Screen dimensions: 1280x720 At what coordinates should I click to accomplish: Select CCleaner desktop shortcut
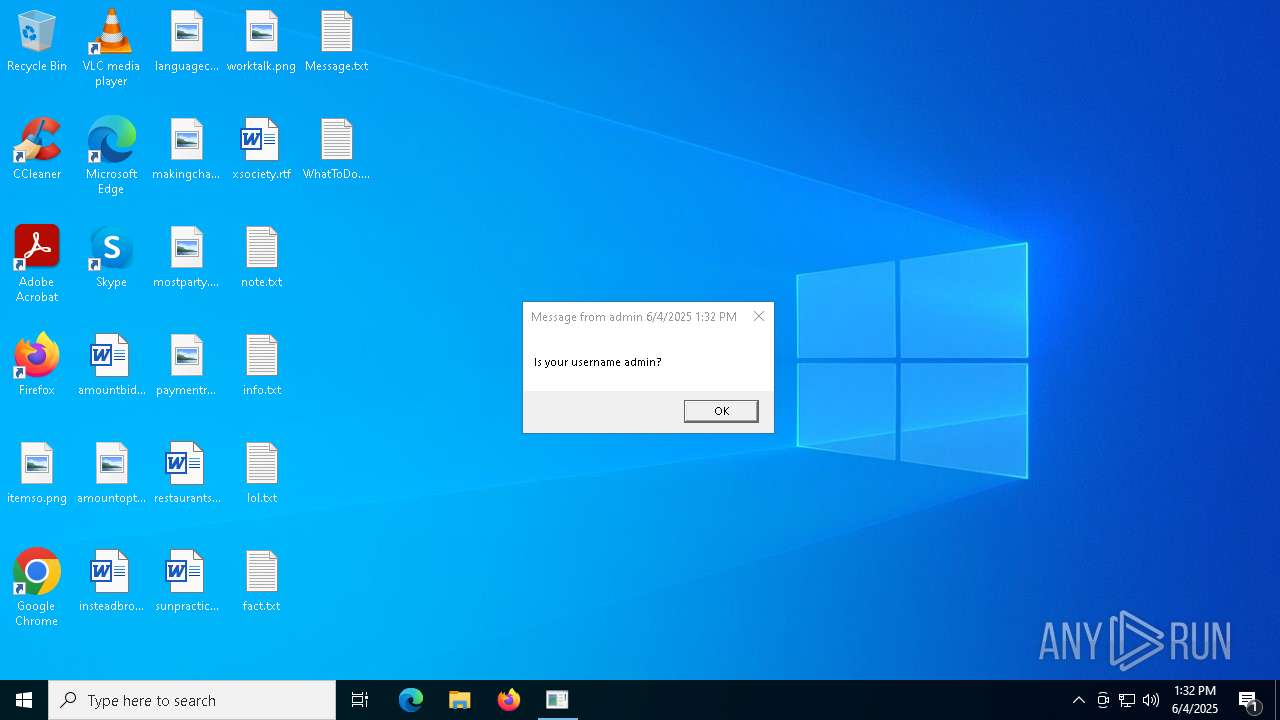click(37, 150)
